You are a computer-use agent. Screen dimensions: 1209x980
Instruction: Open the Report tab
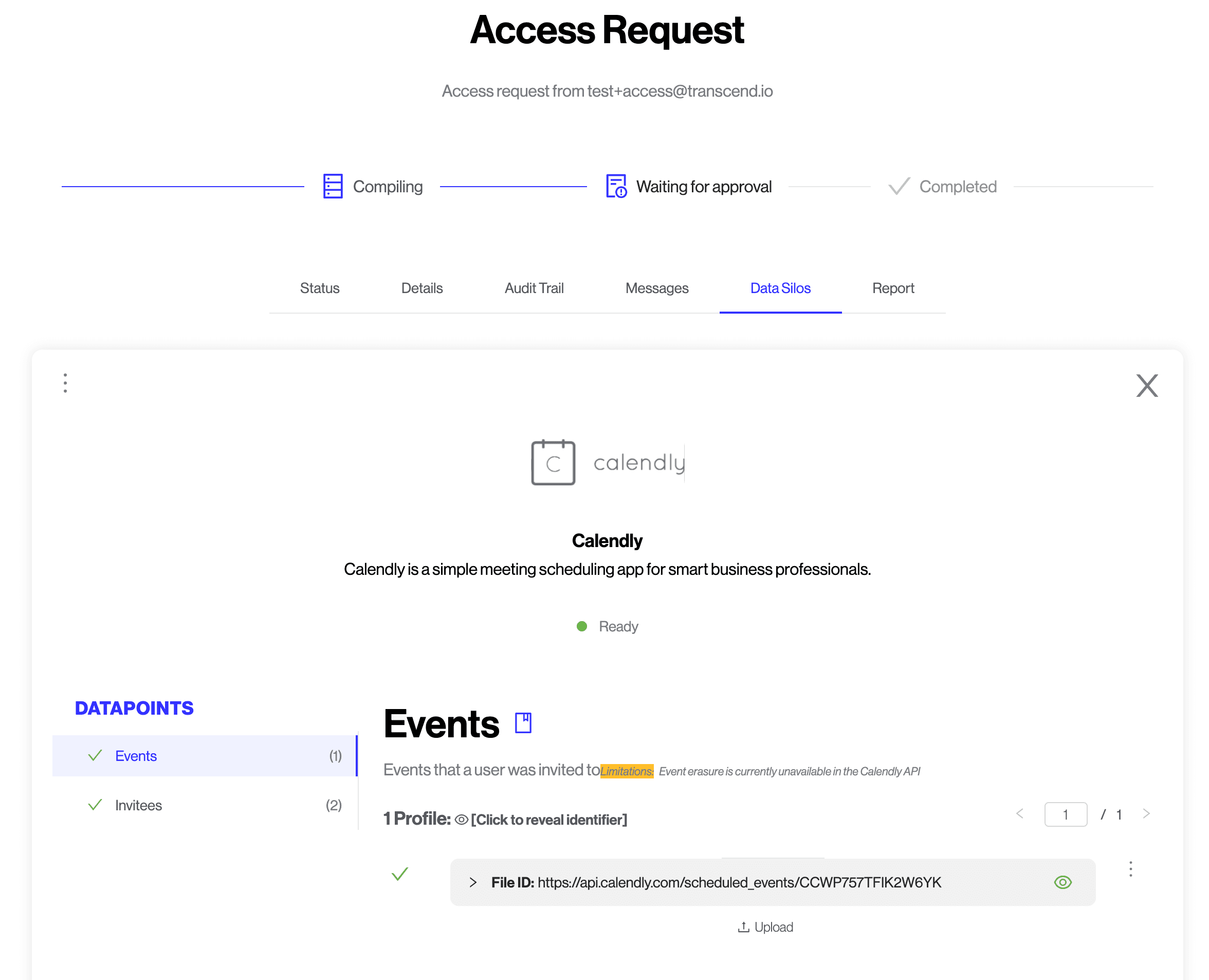[x=892, y=288]
